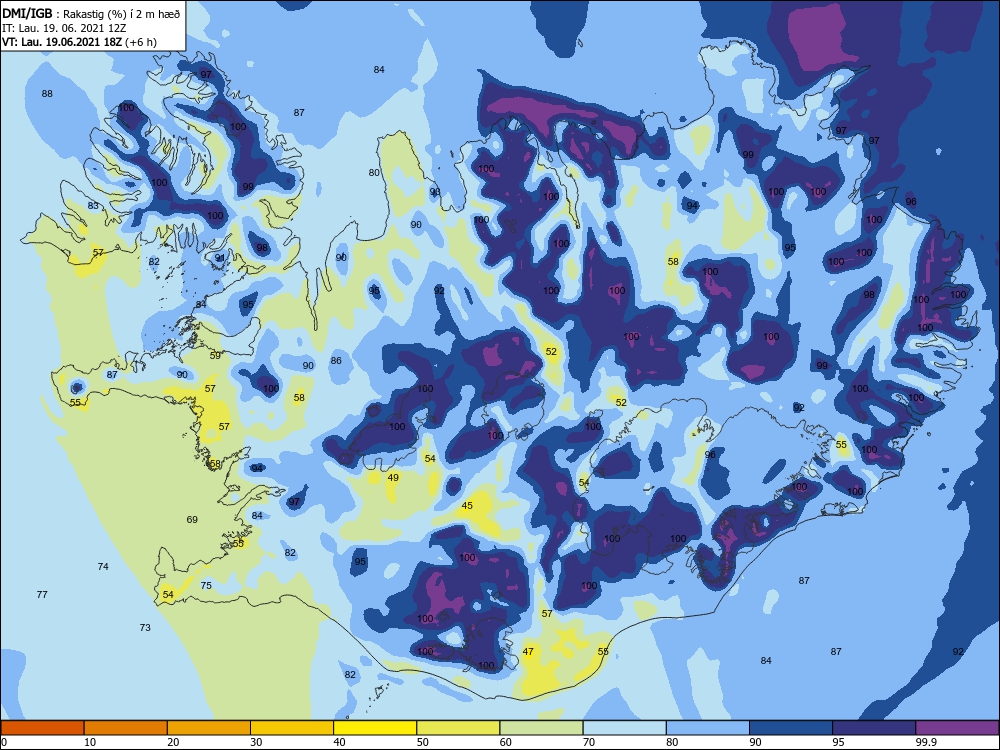The width and height of the screenshot is (1000, 750).
Task: Choose the purple above-99.9 legend swatch
Action: [x=957, y=728]
